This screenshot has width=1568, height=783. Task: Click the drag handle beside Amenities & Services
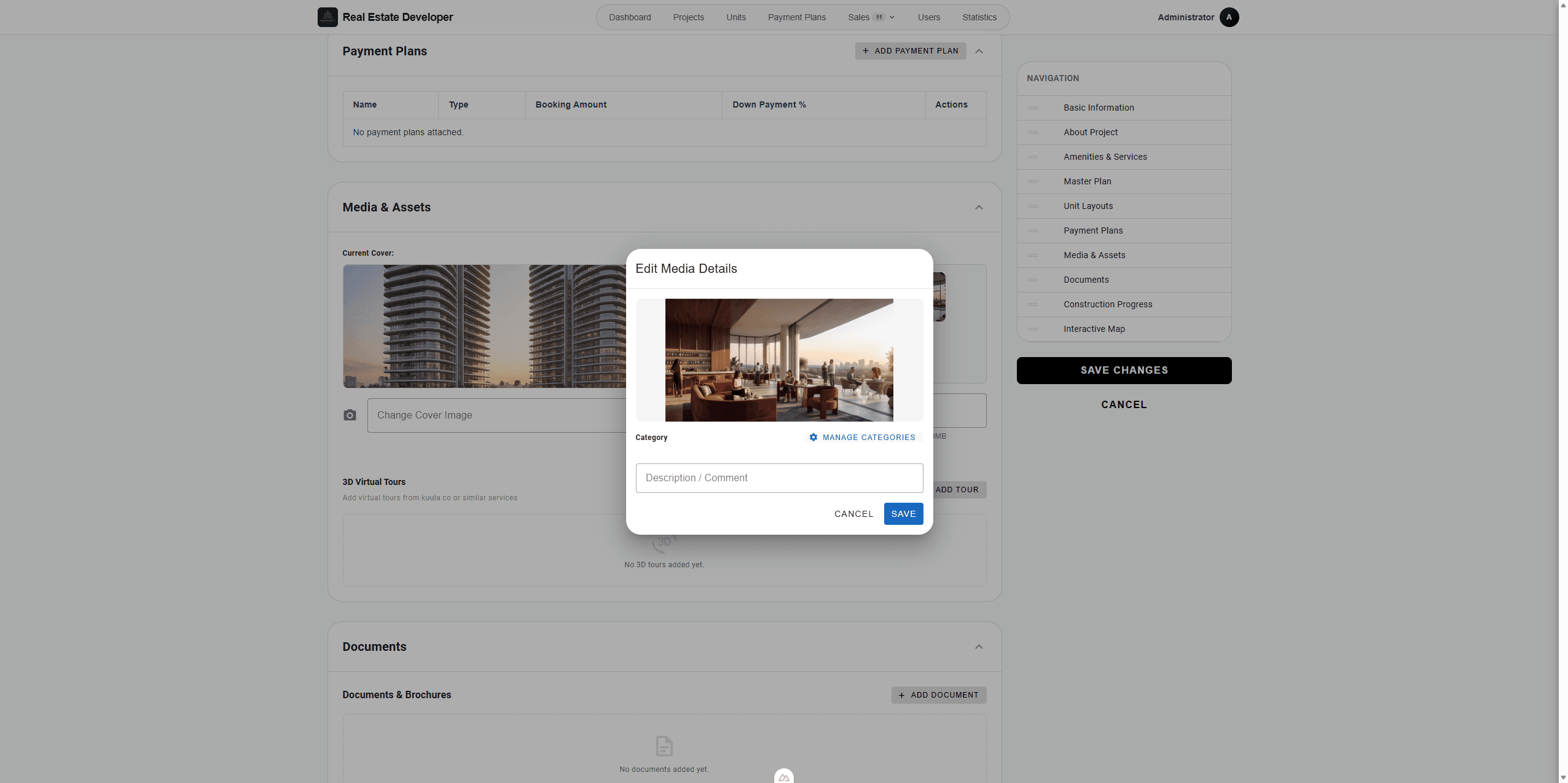1033,157
